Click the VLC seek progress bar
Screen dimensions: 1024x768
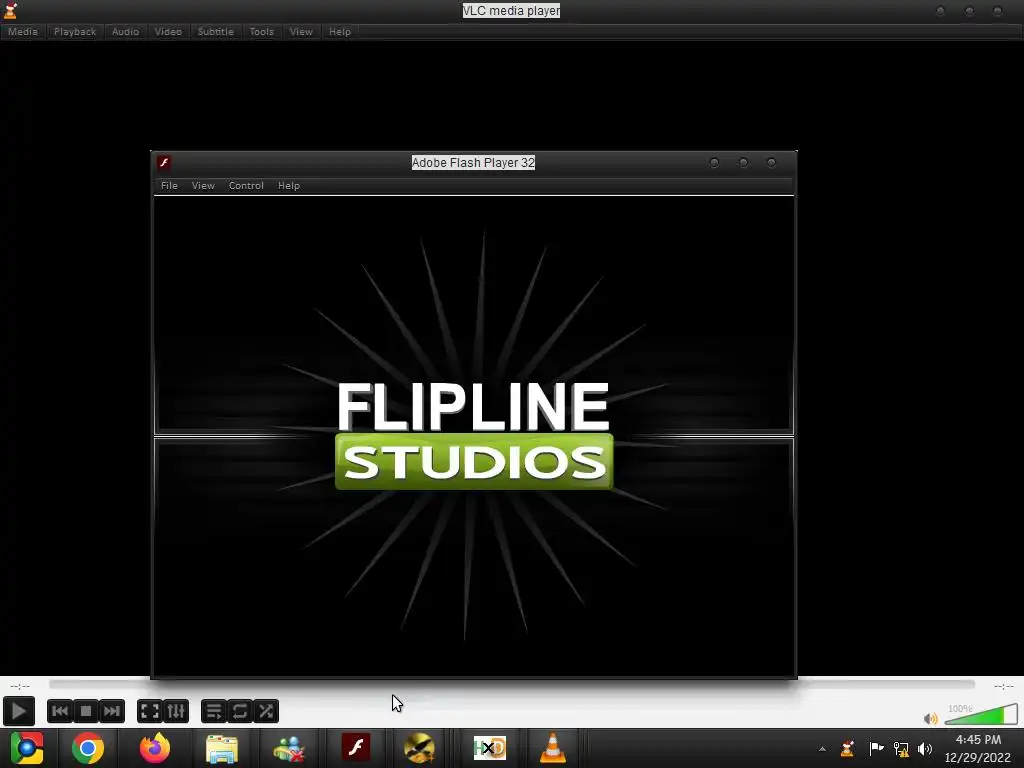[511, 684]
